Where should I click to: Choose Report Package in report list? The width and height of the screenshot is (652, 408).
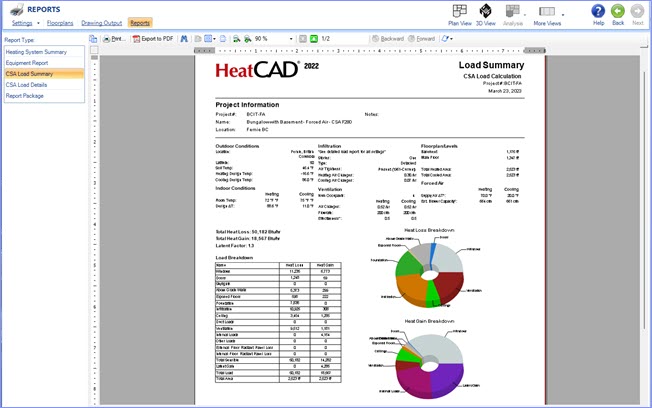44,96
